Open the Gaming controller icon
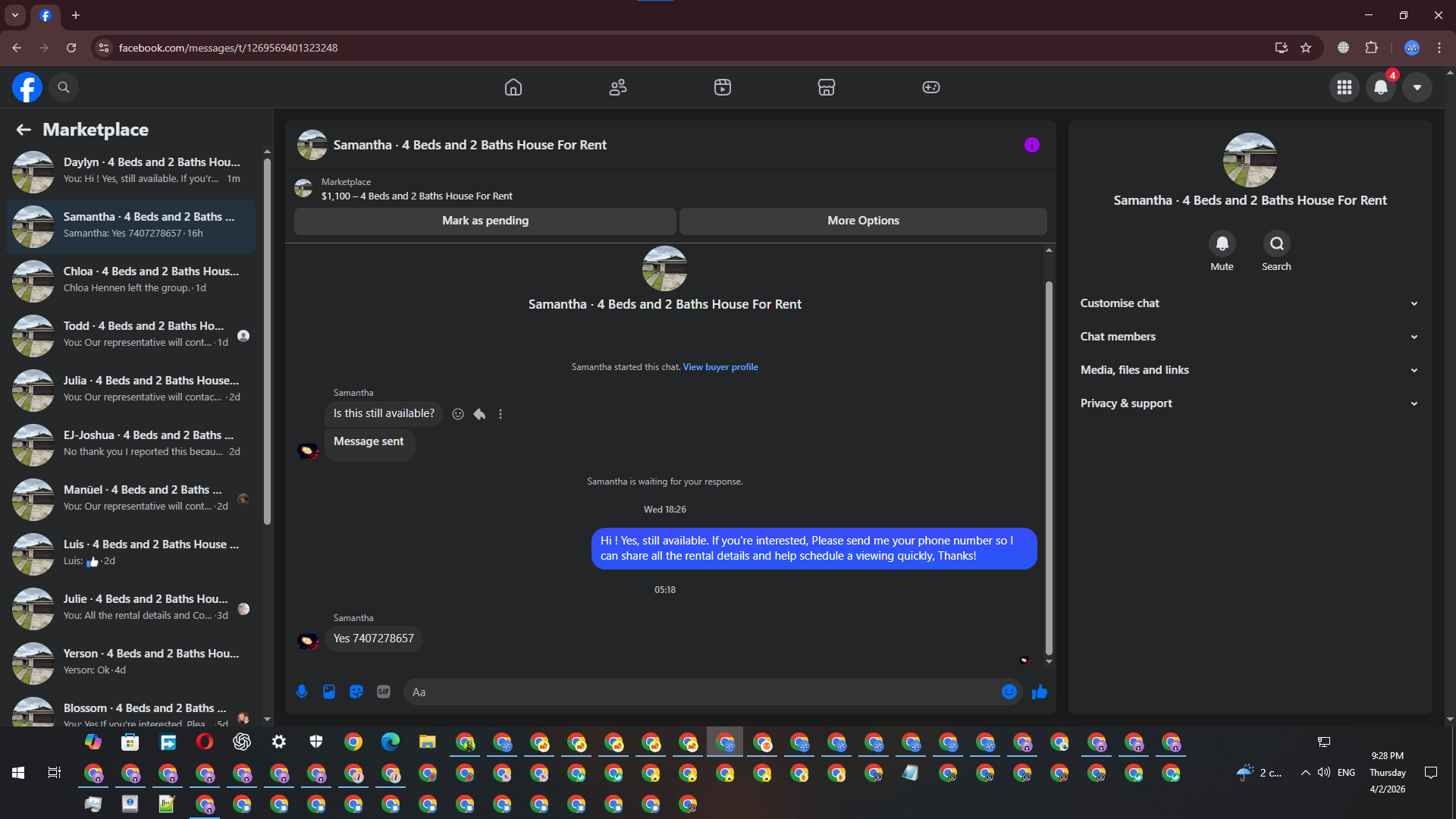The image size is (1456, 819). 931,87
